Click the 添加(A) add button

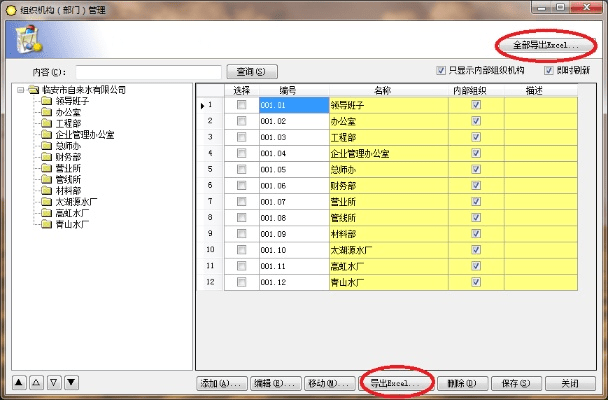click(221, 384)
